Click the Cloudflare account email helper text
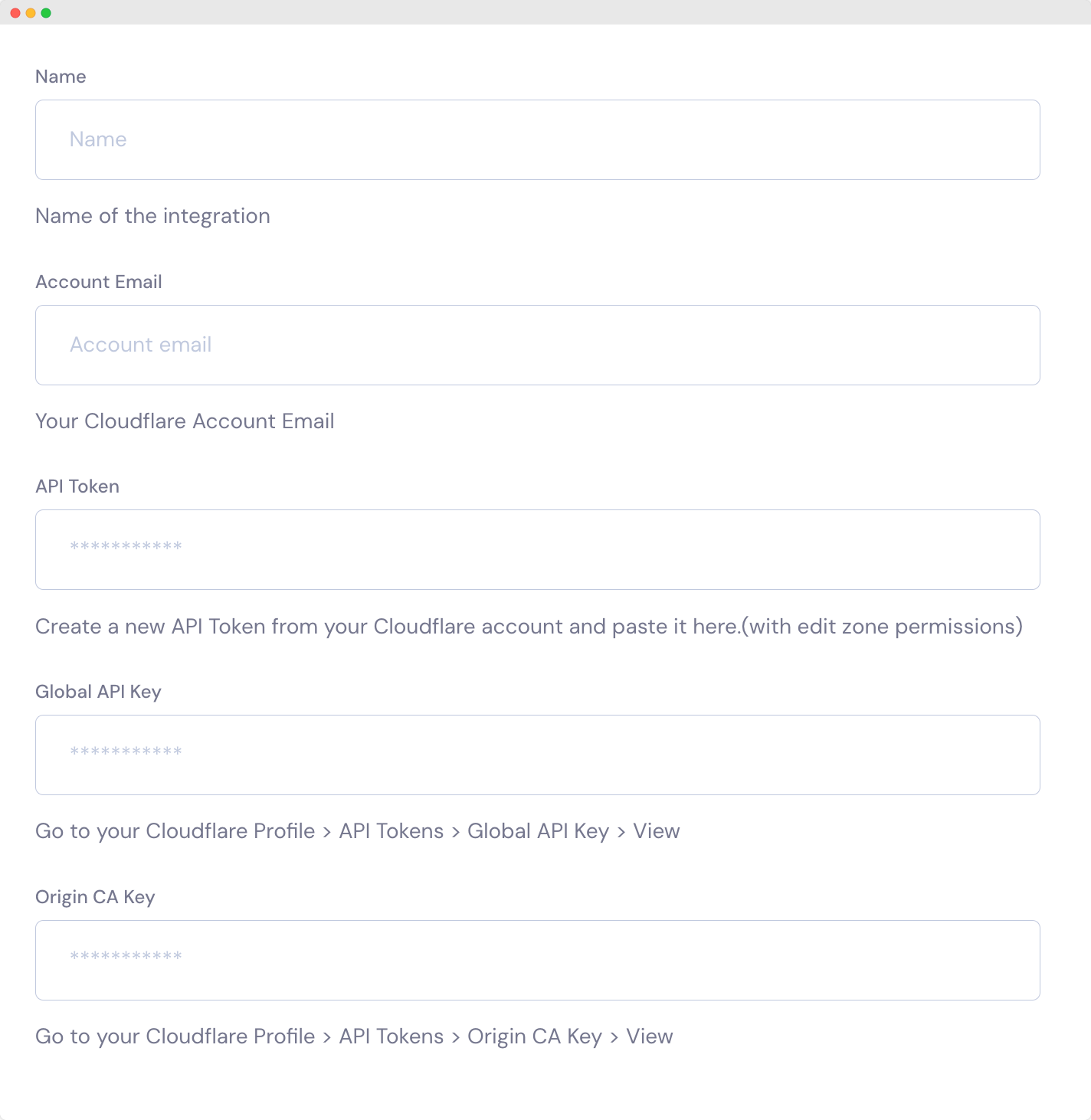This screenshot has height=1120, width=1091. tap(184, 421)
